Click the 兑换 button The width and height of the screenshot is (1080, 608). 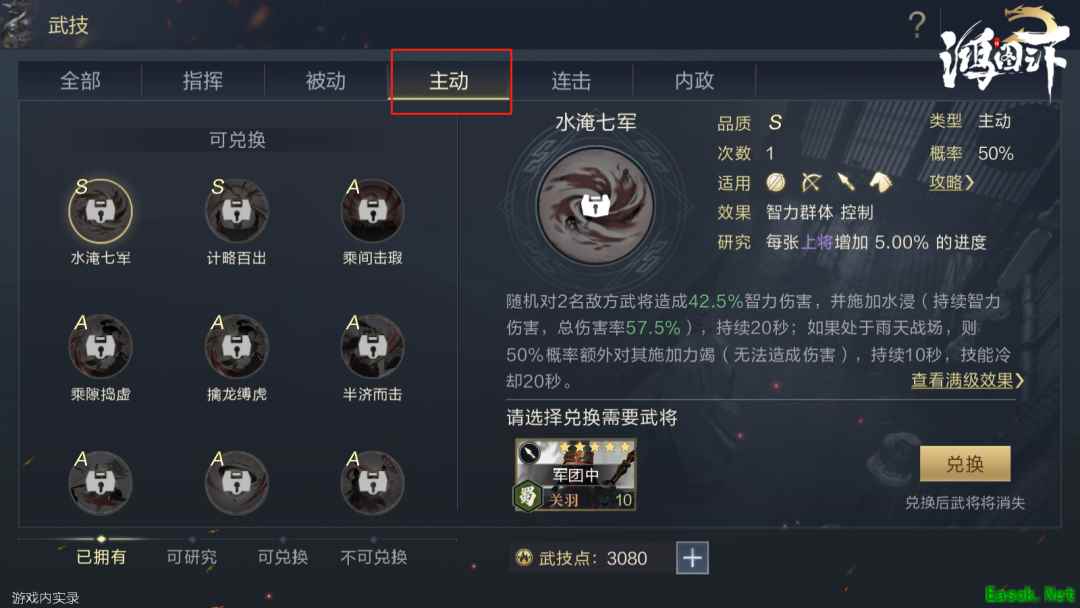point(965,464)
